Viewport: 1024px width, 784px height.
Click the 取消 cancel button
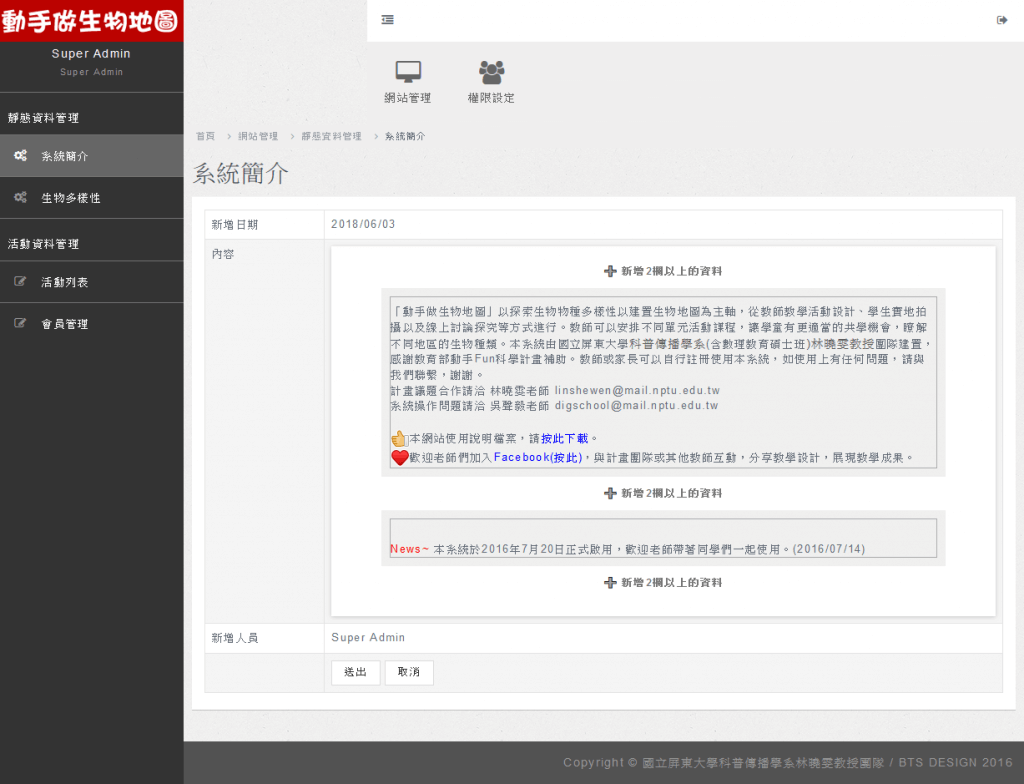pyautogui.click(x=409, y=672)
